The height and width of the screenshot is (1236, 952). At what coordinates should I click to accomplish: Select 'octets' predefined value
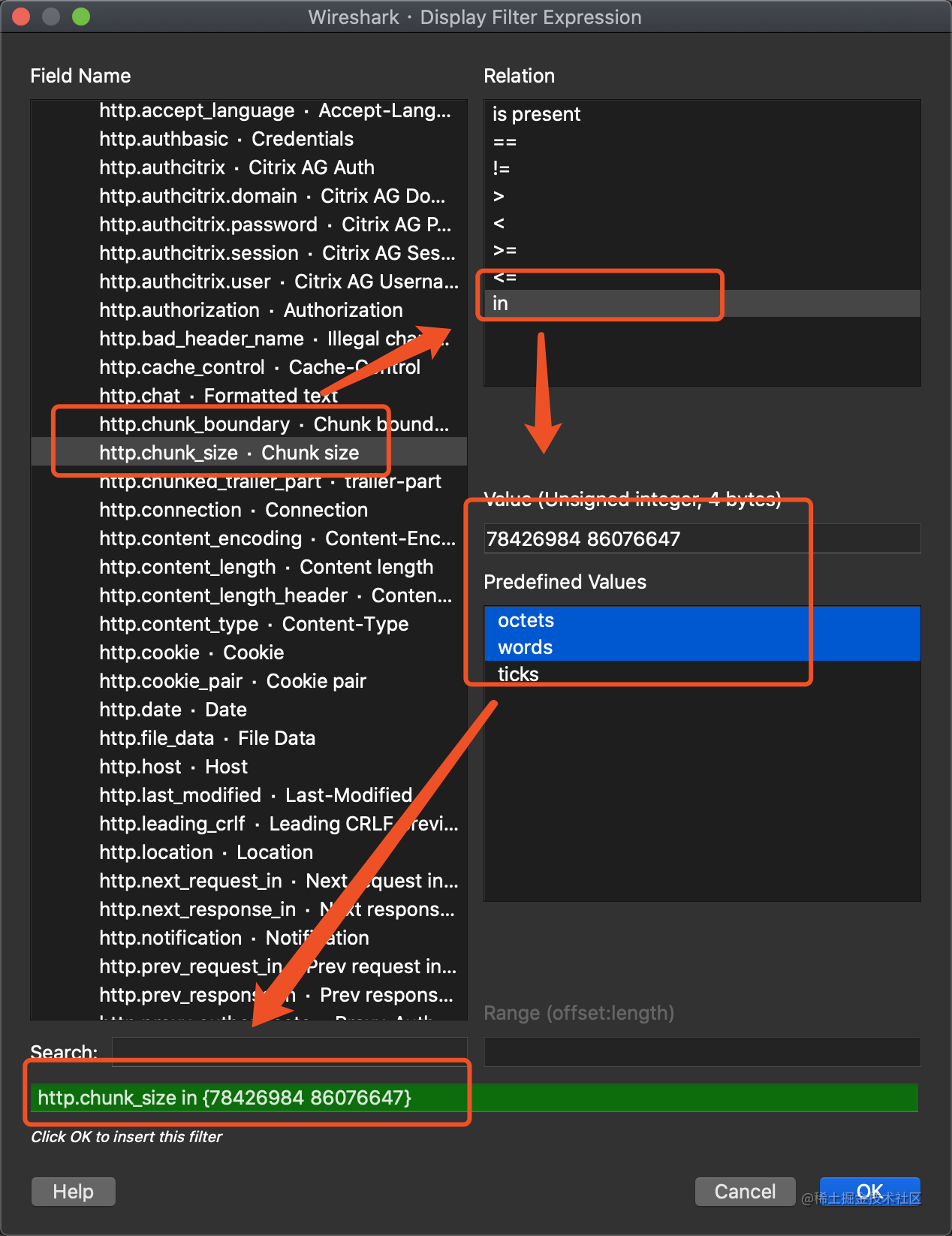coord(702,620)
